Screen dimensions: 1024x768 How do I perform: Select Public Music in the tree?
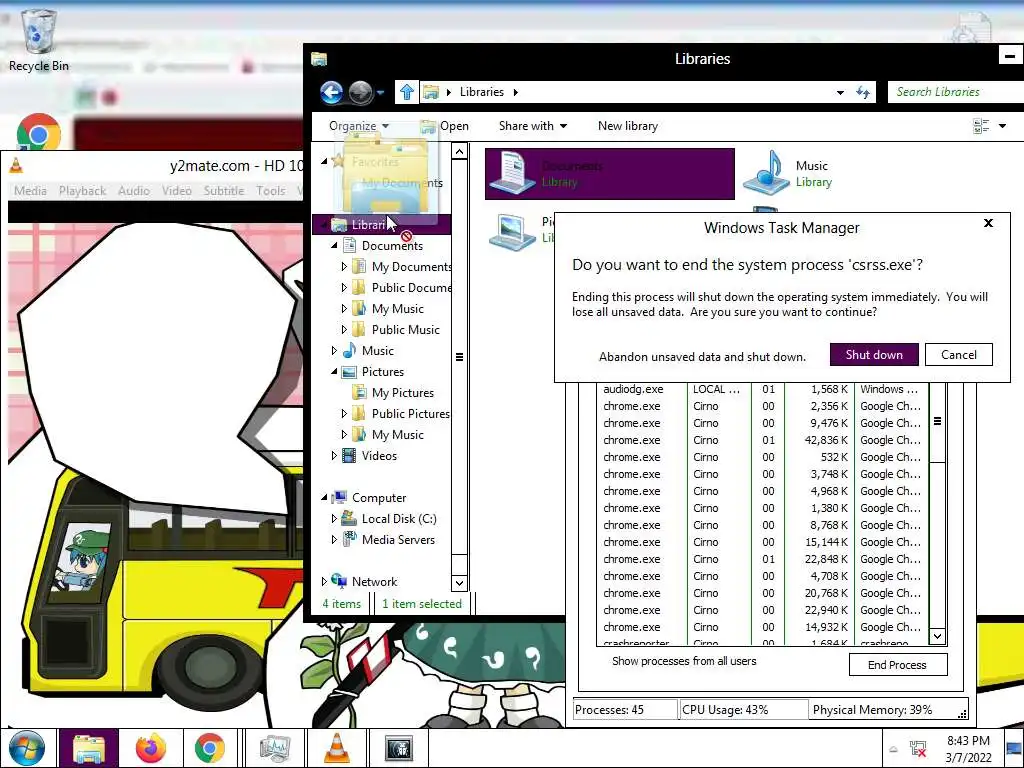pyautogui.click(x=405, y=330)
